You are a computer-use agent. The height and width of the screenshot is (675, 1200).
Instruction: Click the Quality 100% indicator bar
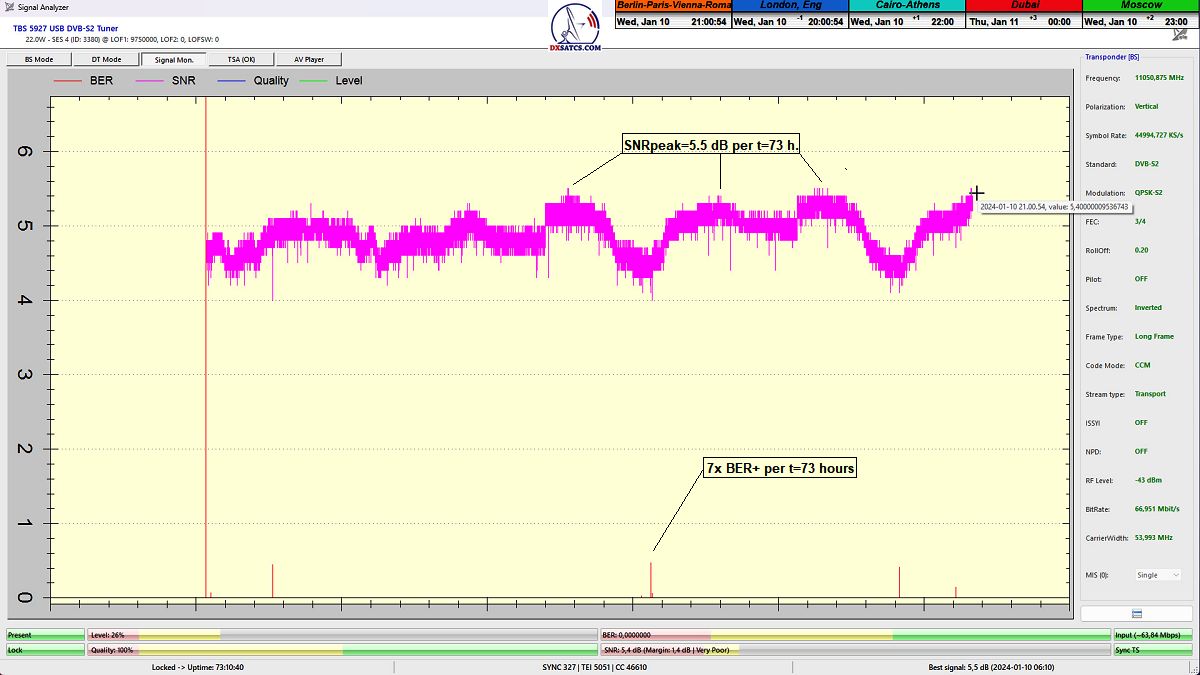tap(341, 650)
